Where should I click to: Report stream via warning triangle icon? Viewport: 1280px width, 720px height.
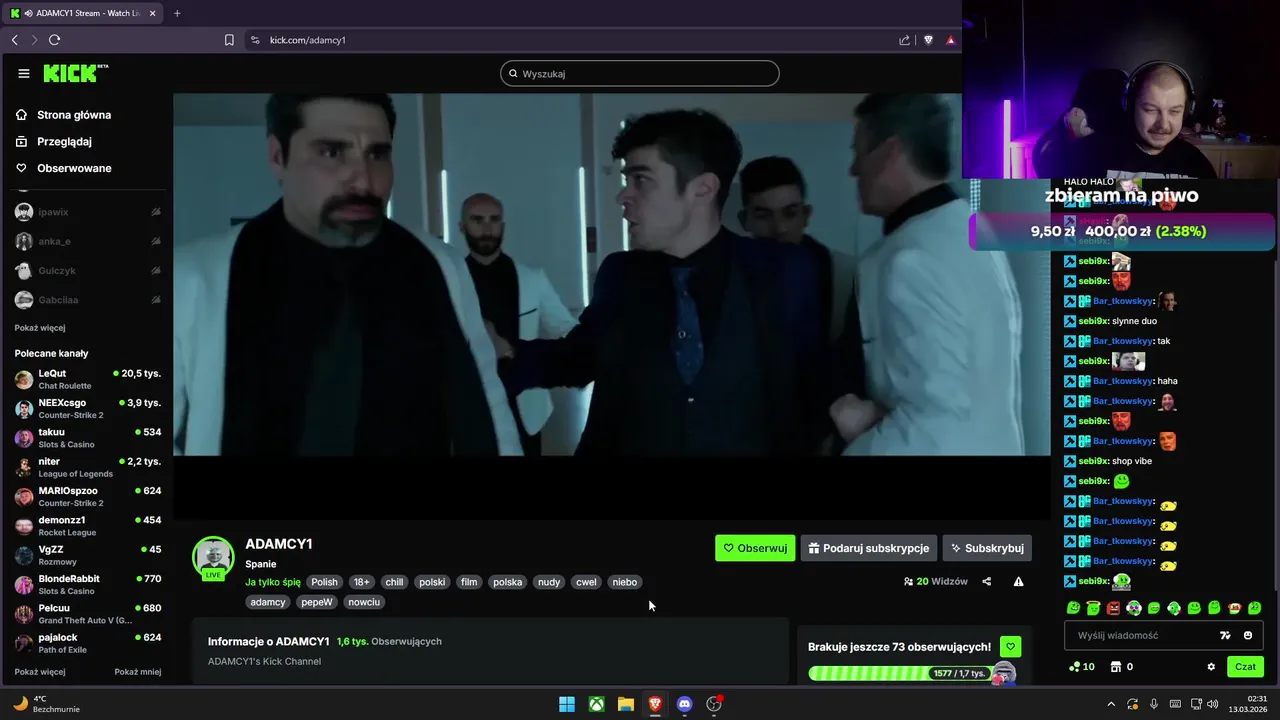(x=1018, y=581)
